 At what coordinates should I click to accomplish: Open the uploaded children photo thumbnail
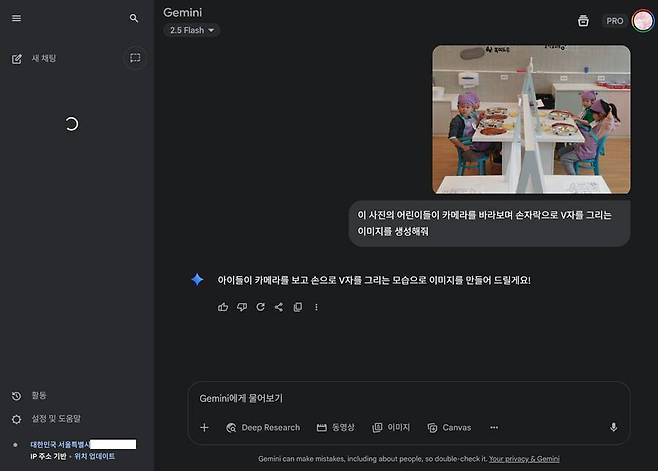click(x=531, y=120)
